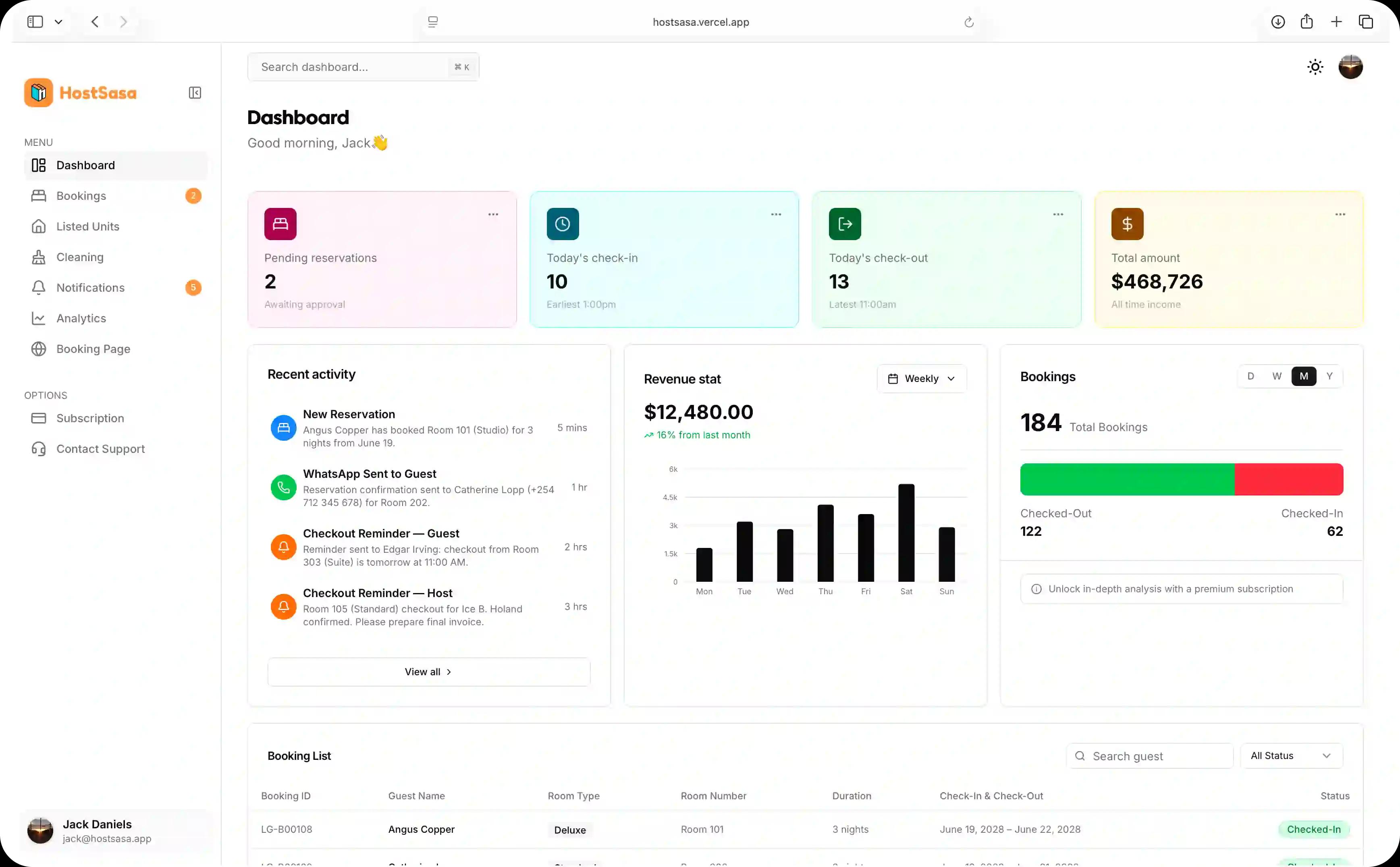Select the D (daily) bookings range

[x=1251, y=376]
